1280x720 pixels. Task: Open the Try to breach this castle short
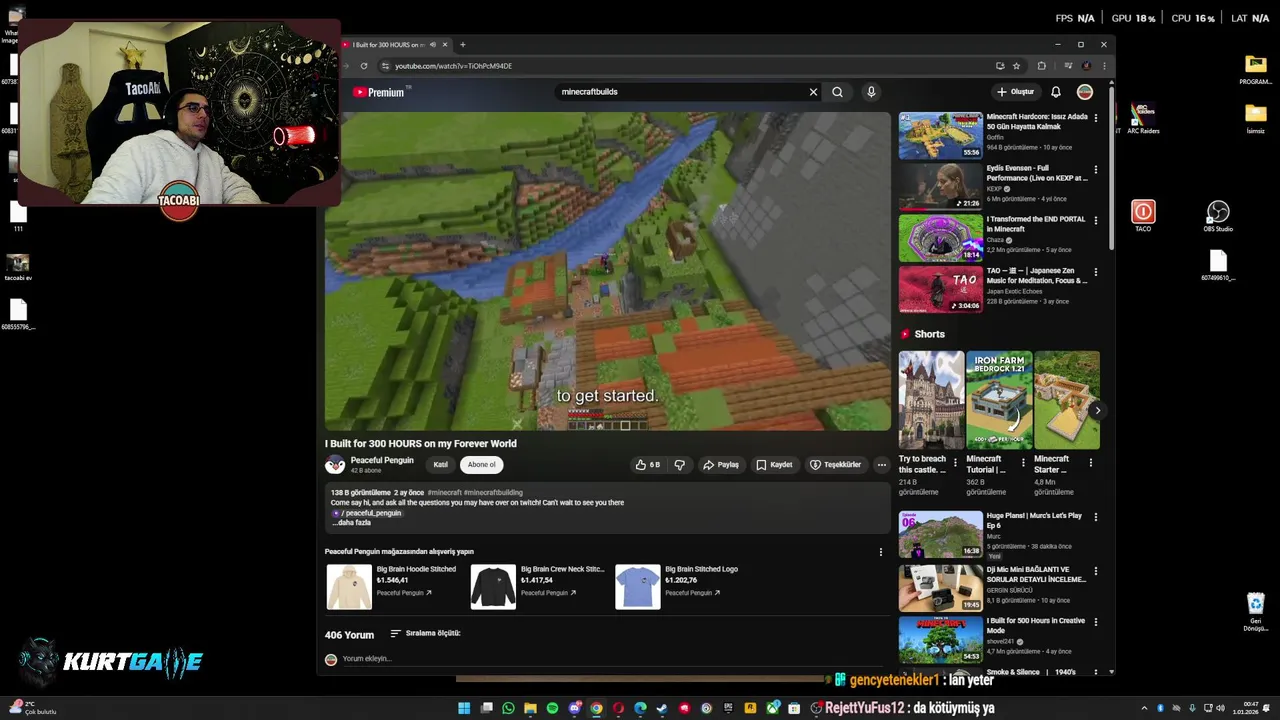(931, 400)
